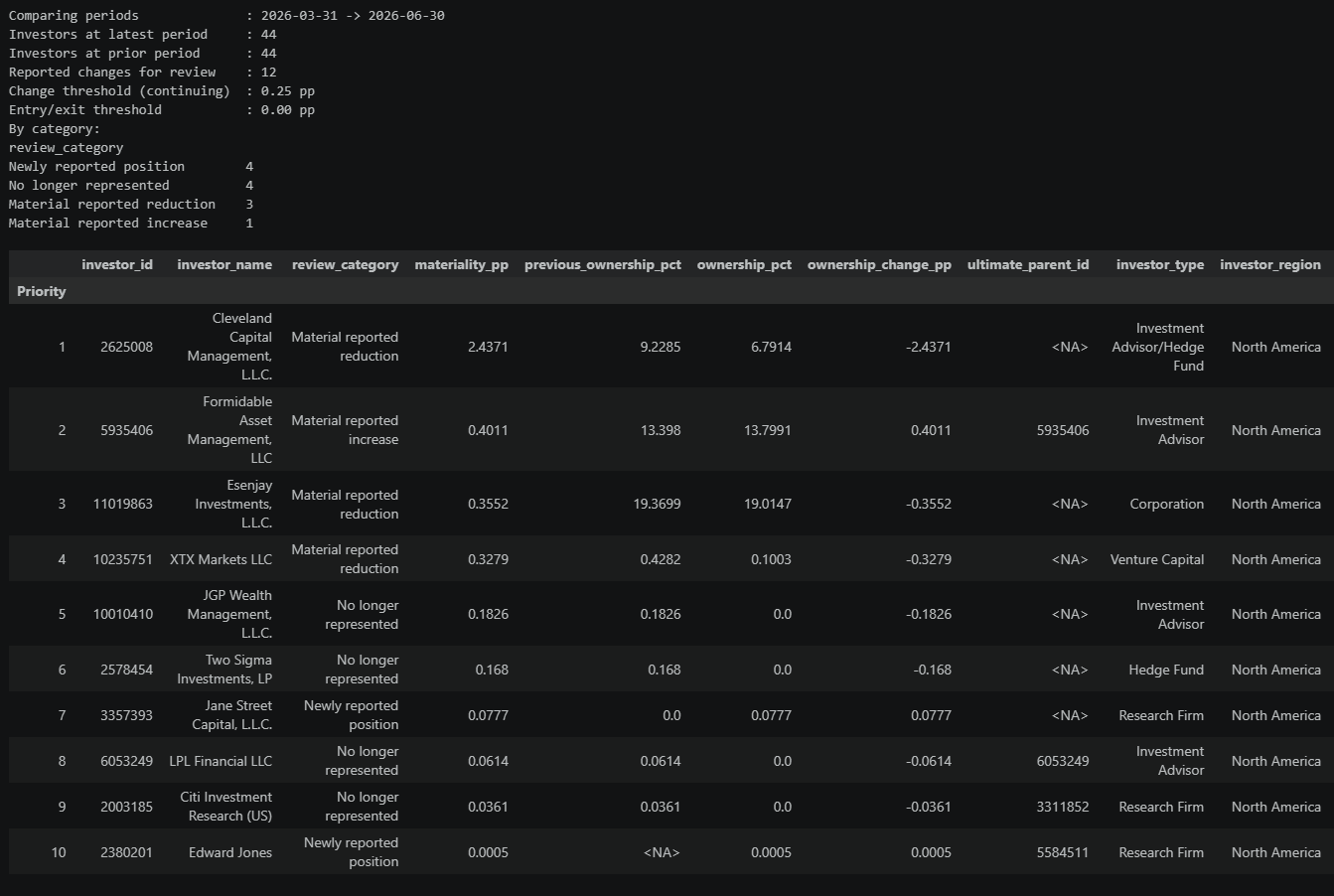Click the Venture Capital investor type cell

(1157, 559)
